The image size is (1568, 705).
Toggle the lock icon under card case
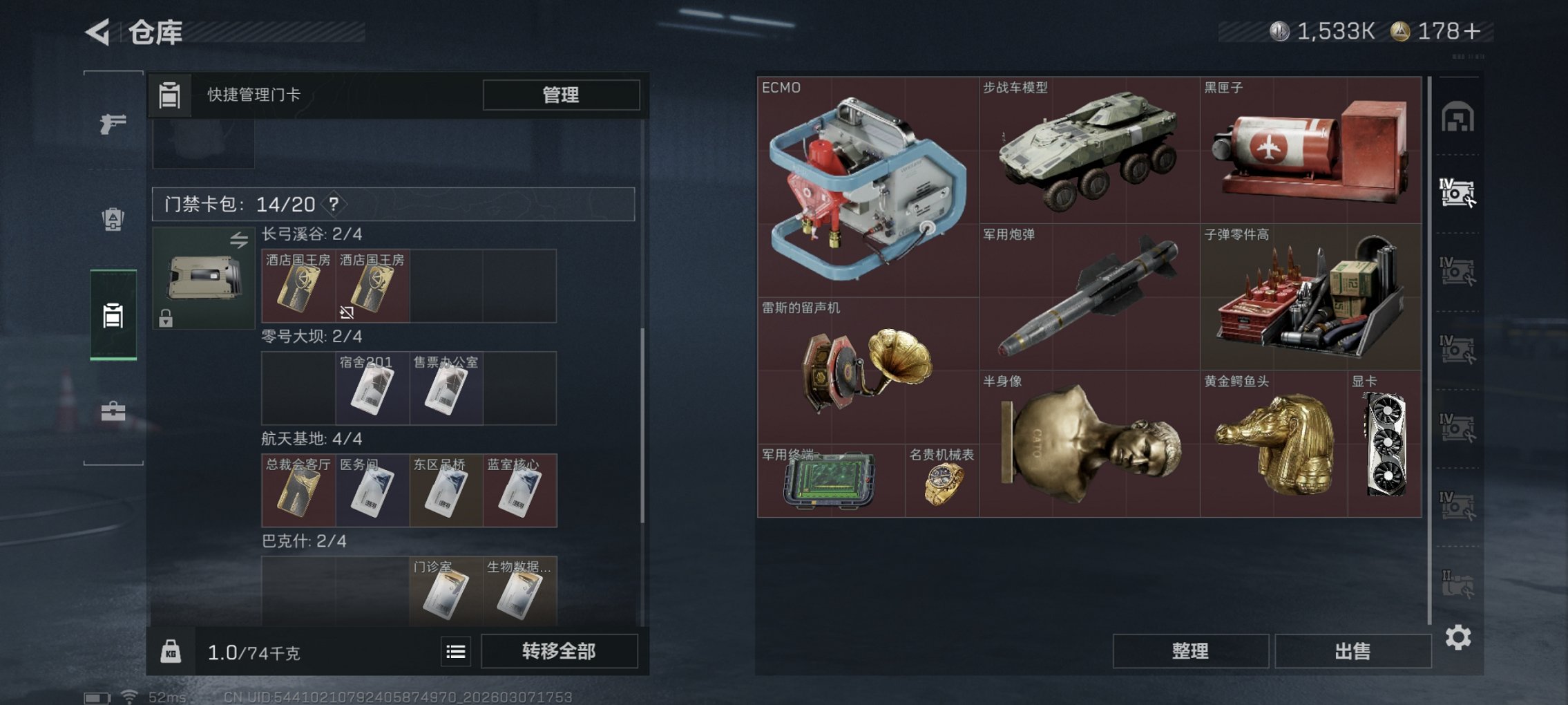coord(166,318)
